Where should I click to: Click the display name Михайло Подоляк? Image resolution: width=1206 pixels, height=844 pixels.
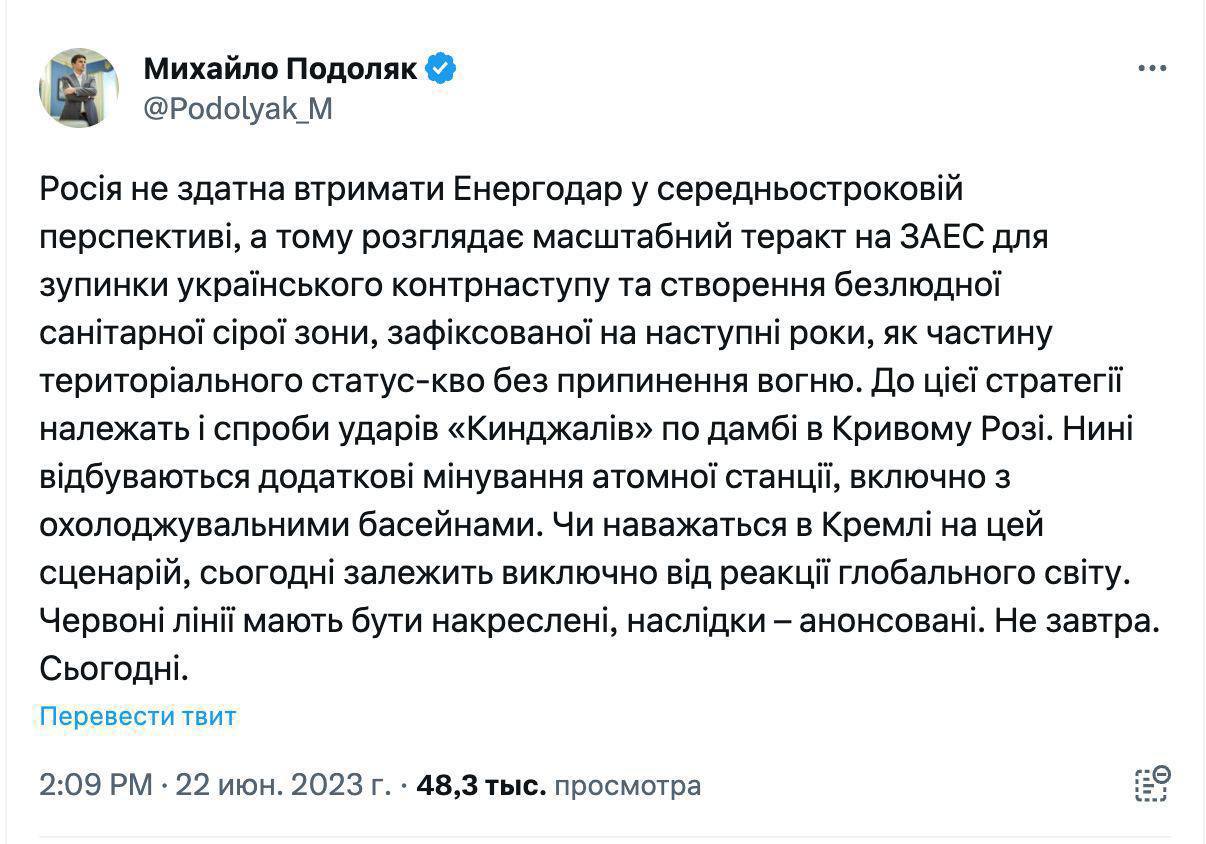280,69
